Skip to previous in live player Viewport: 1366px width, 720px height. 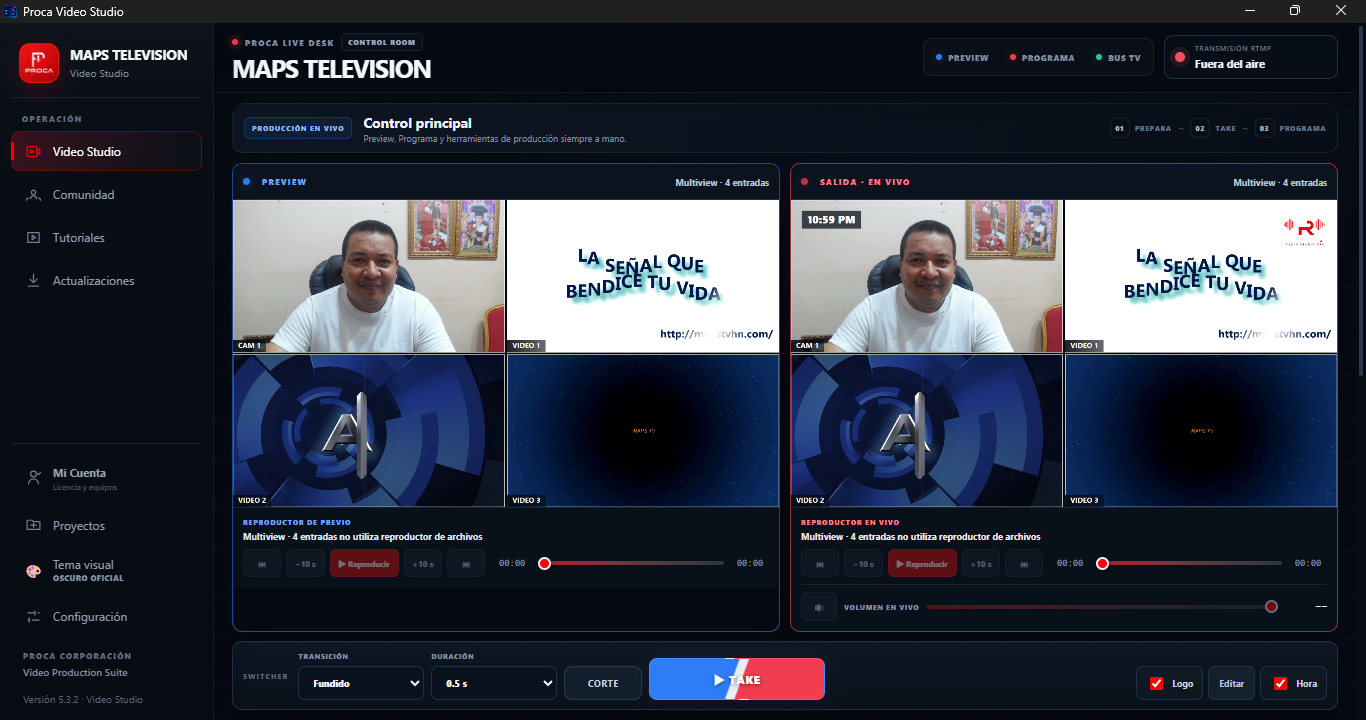pyautogui.click(x=820, y=563)
